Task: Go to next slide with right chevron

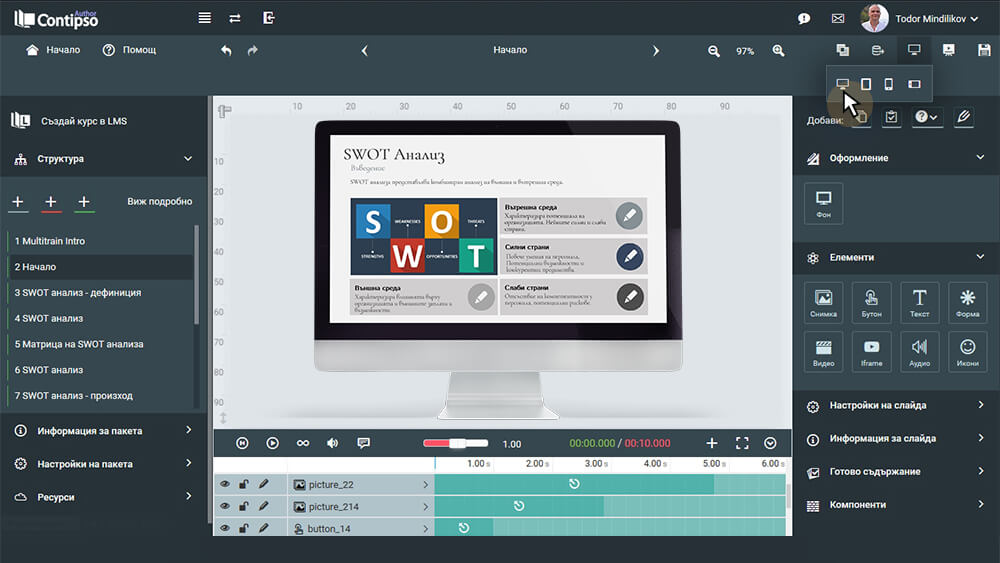Action: (656, 50)
